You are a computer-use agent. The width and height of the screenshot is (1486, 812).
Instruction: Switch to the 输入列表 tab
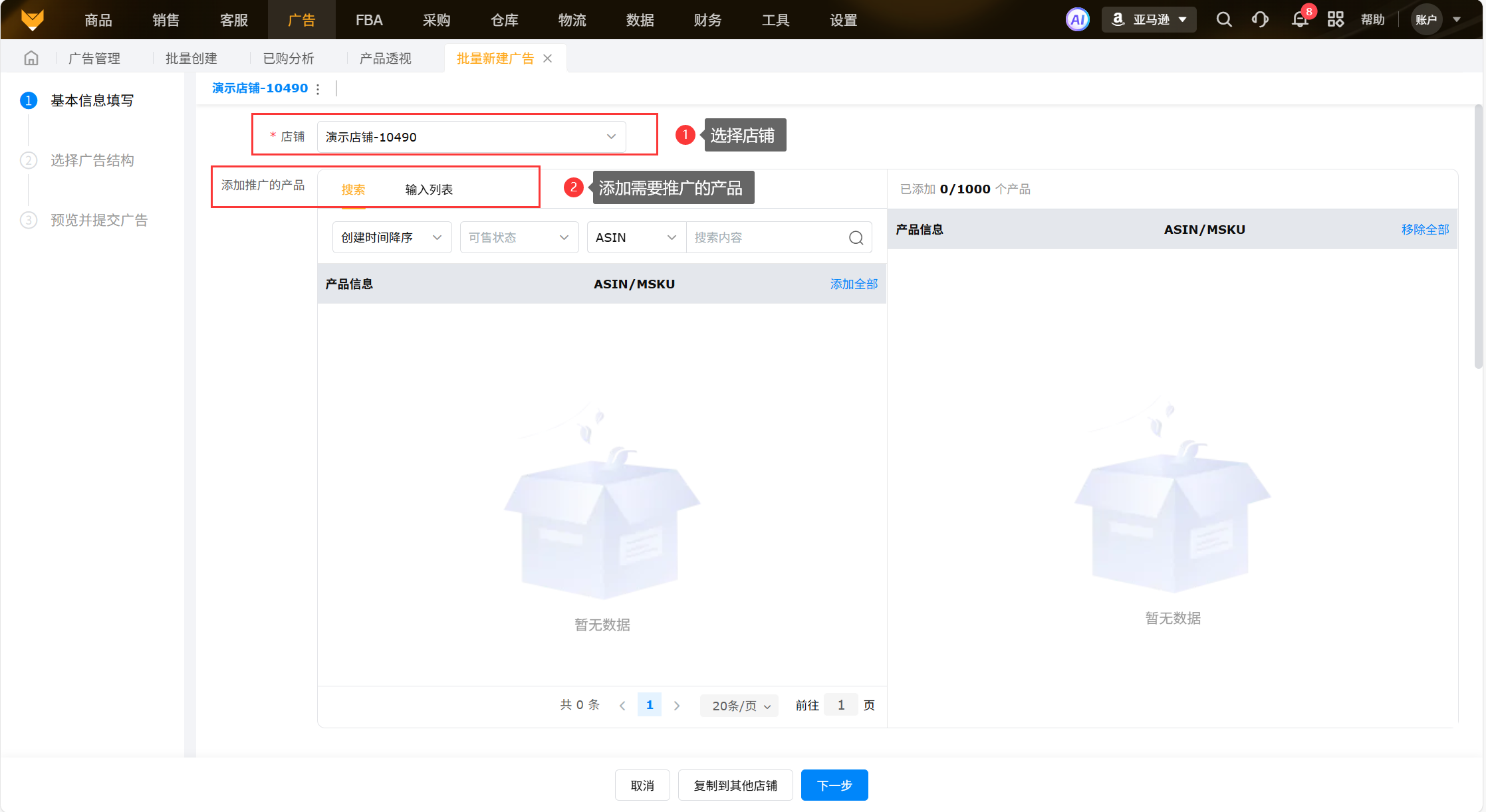[429, 190]
